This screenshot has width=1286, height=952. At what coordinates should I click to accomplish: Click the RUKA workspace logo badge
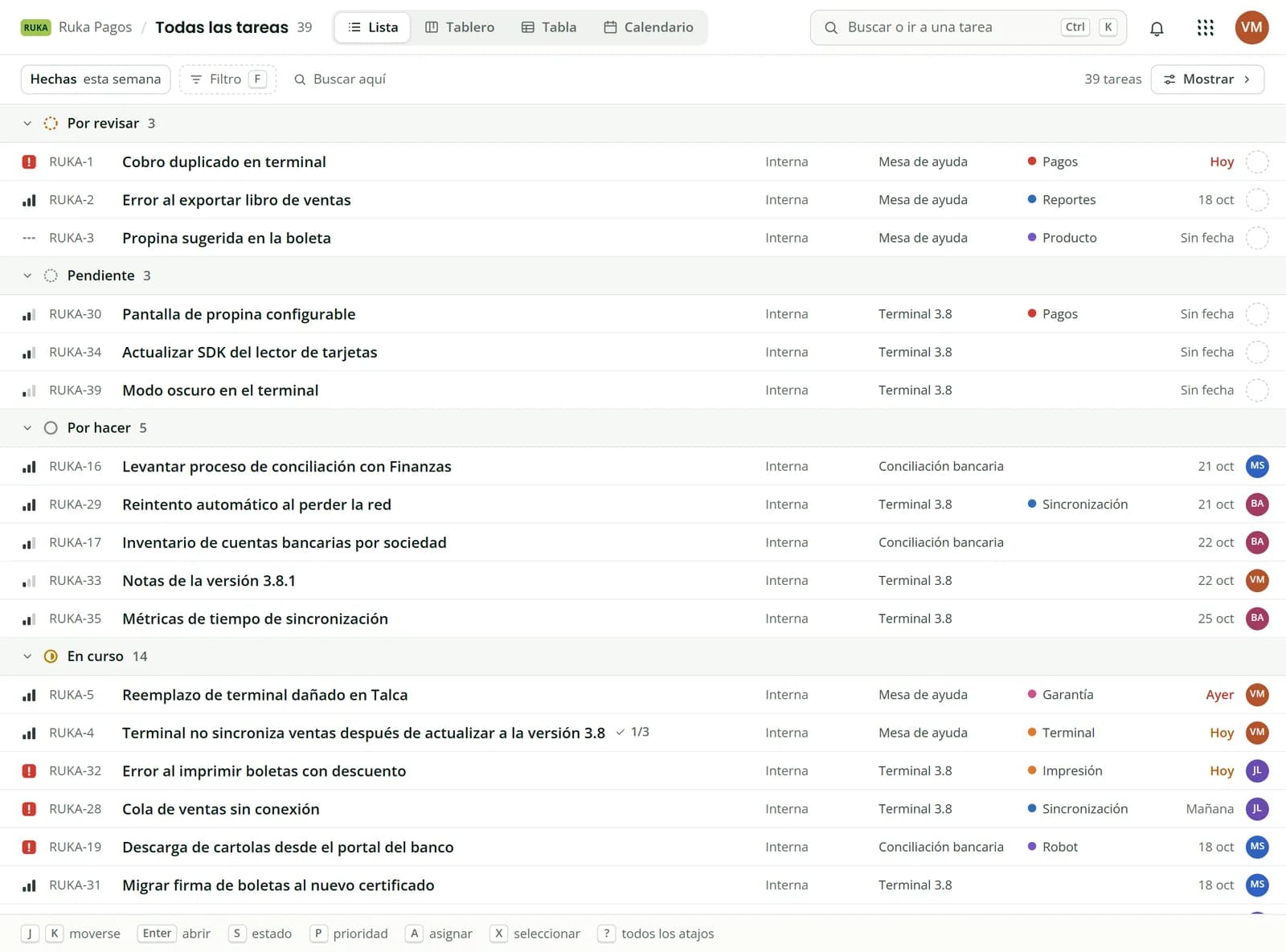tap(35, 27)
